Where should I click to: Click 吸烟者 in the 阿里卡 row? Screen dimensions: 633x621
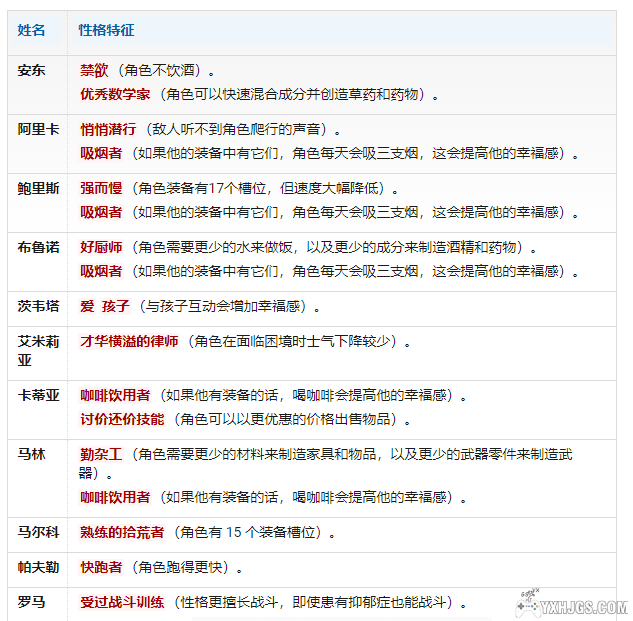[101, 153]
